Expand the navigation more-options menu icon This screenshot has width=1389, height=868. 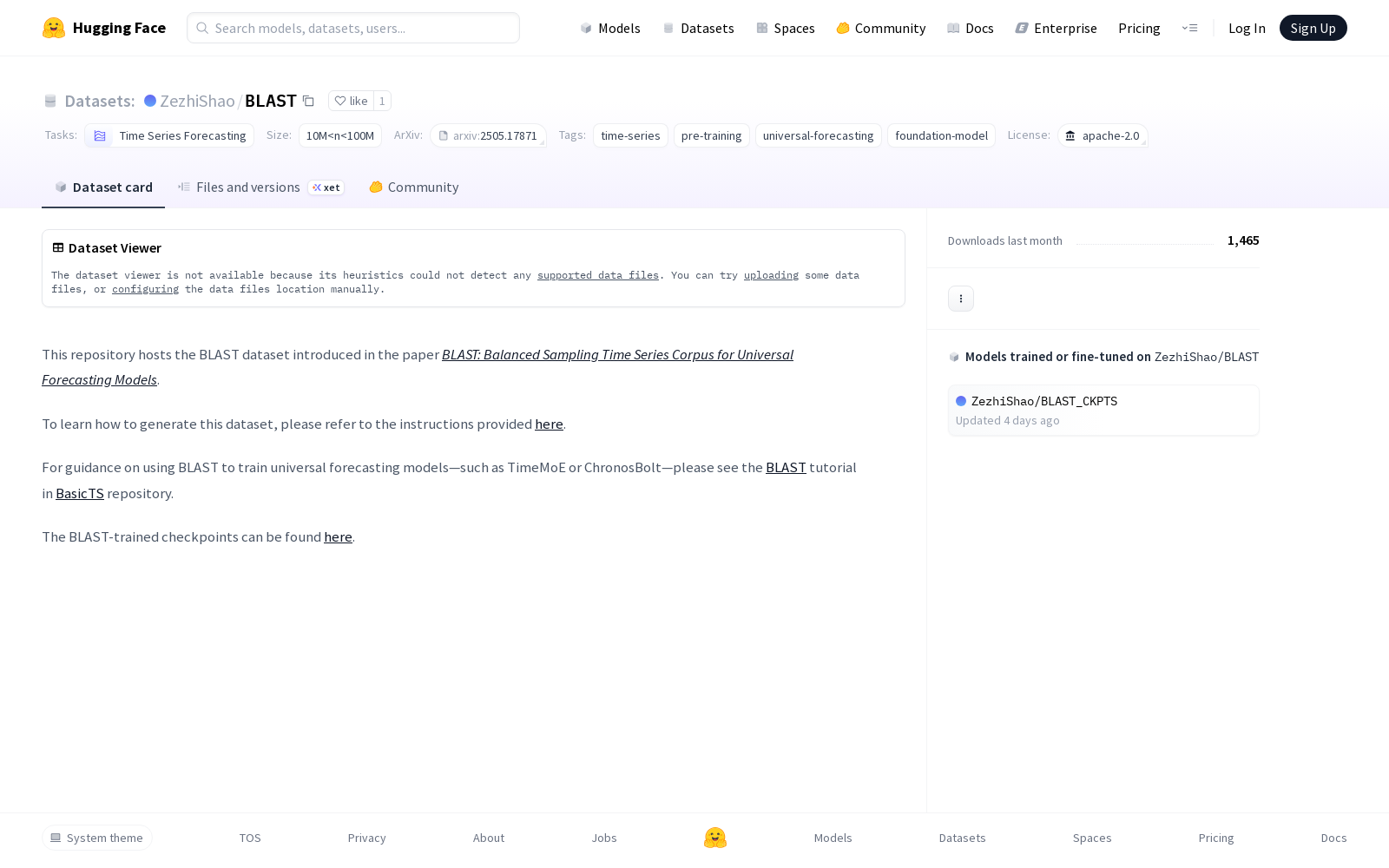[x=1189, y=28]
